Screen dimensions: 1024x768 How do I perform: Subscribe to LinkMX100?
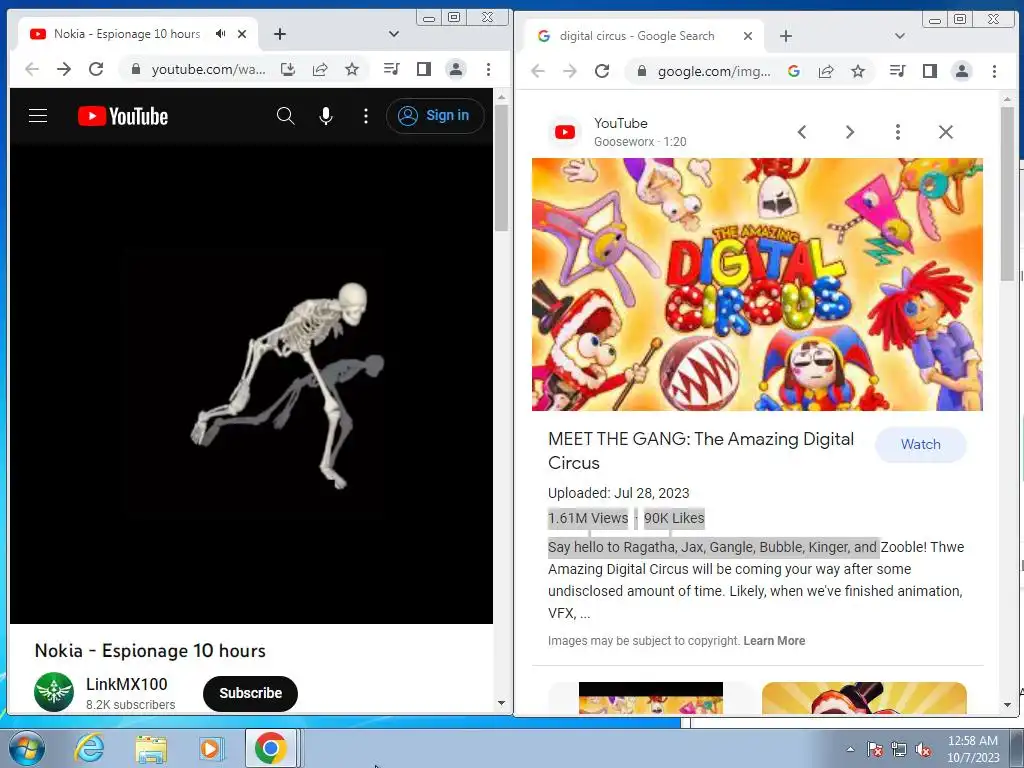click(x=250, y=694)
